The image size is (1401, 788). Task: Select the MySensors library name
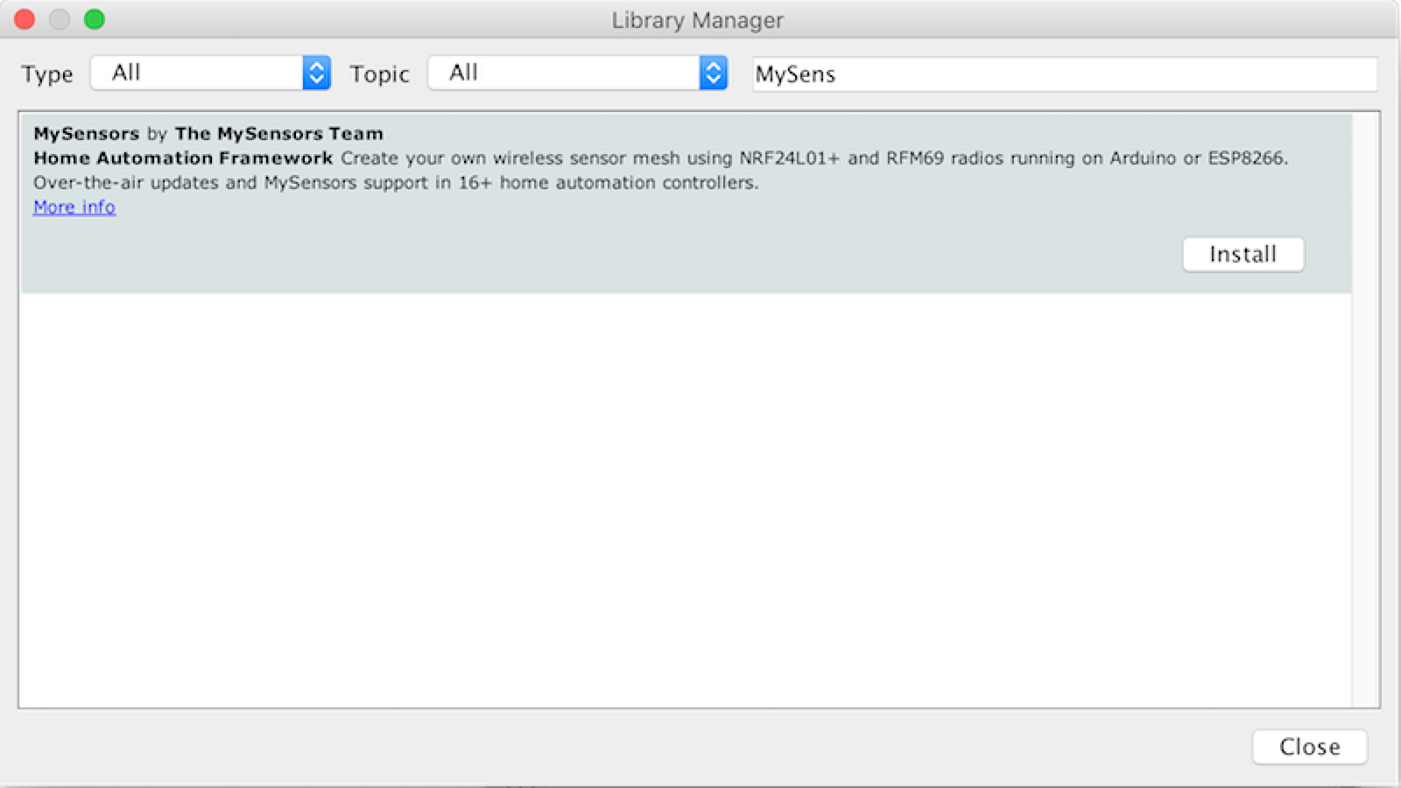[86, 133]
